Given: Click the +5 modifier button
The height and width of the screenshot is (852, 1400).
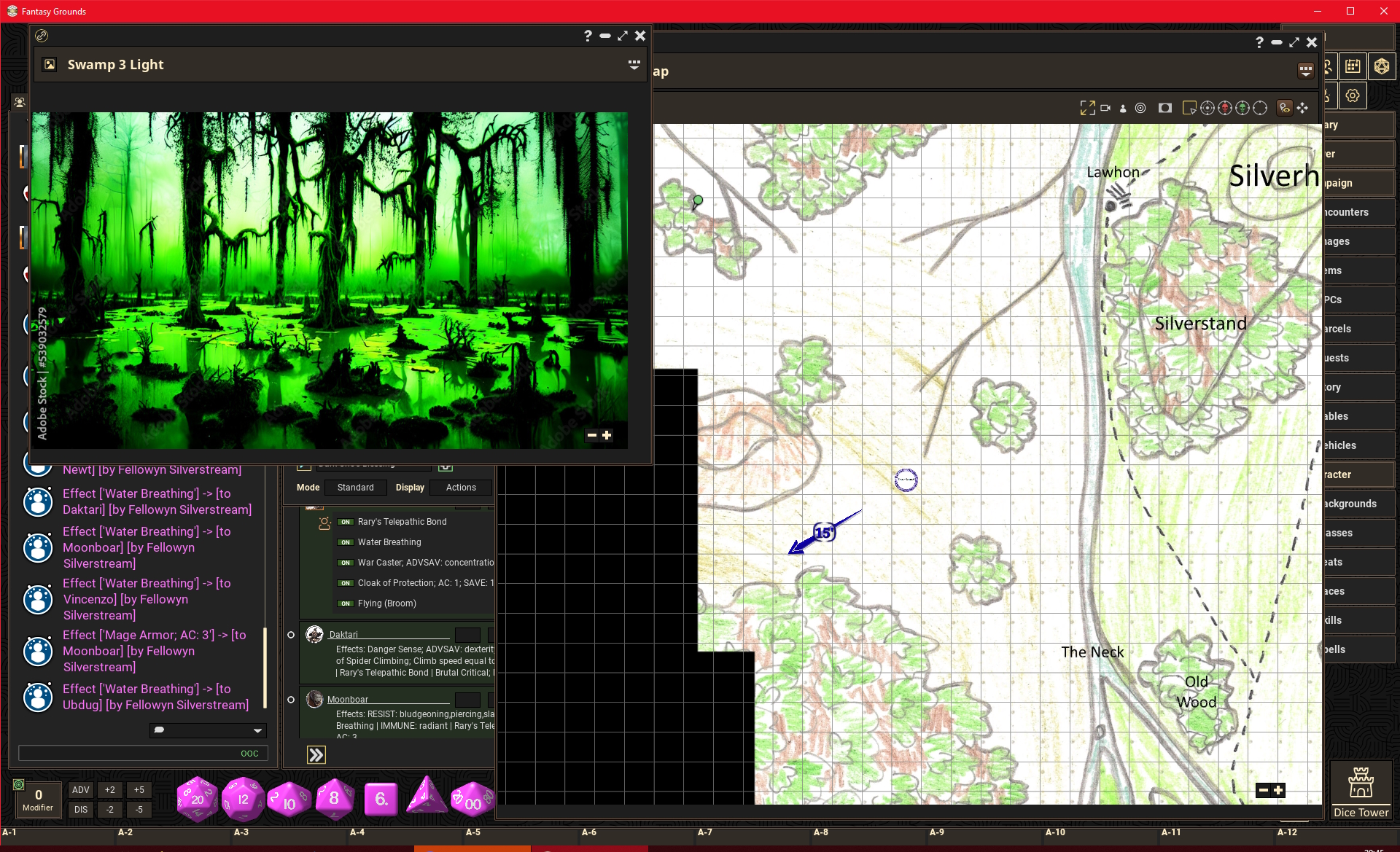Looking at the screenshot, I should [x=139, y=790].
